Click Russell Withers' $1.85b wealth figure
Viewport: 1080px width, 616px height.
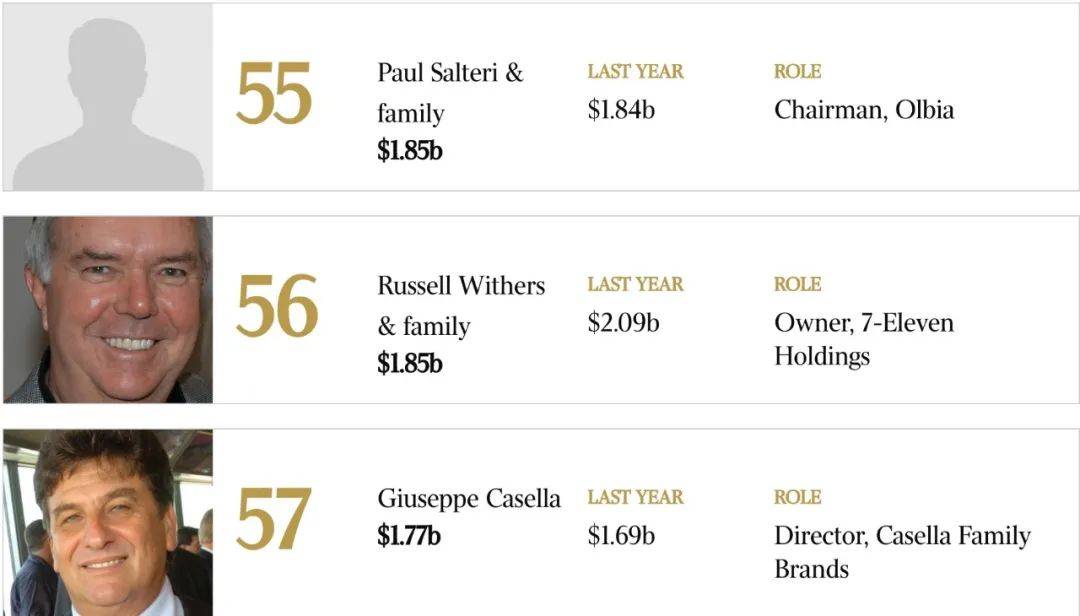(x=410, y=363)
